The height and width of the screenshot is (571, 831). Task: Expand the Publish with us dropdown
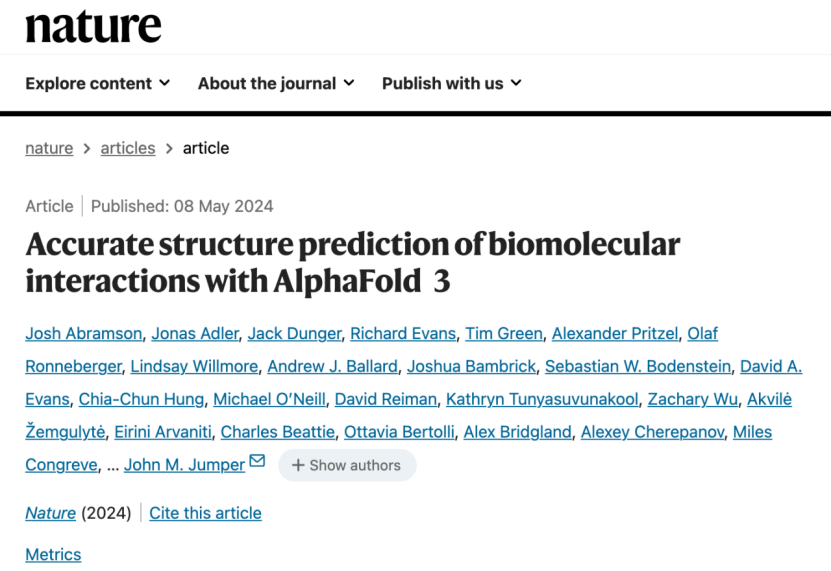tap(452, 83)
